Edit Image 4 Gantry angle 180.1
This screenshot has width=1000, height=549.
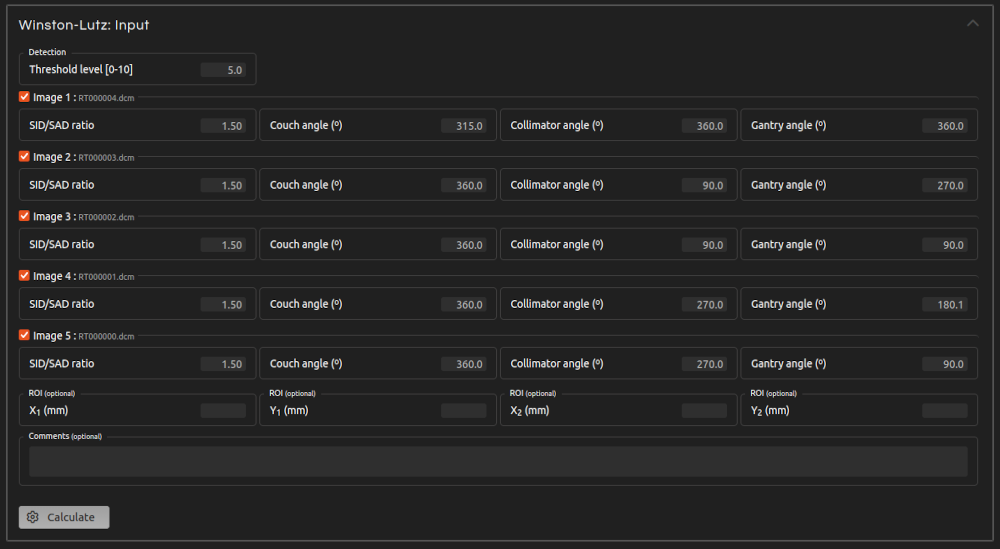(x=945, y=304)
